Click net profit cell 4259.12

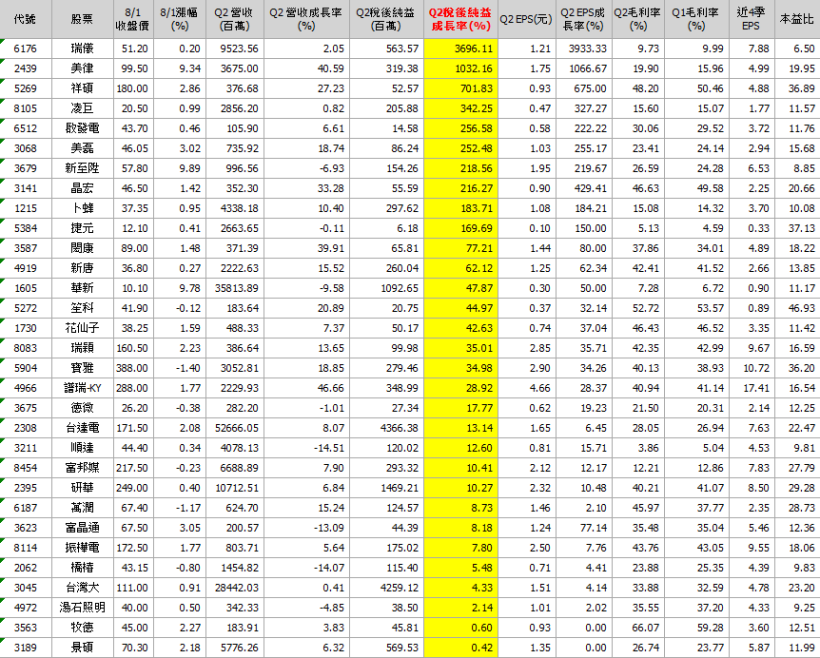click(386, 587)
